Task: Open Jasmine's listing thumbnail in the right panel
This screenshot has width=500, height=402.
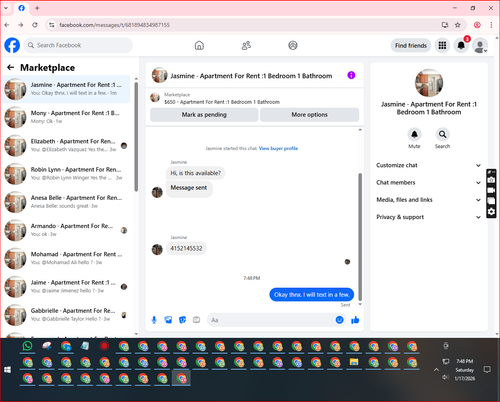Action: [429, 83]
